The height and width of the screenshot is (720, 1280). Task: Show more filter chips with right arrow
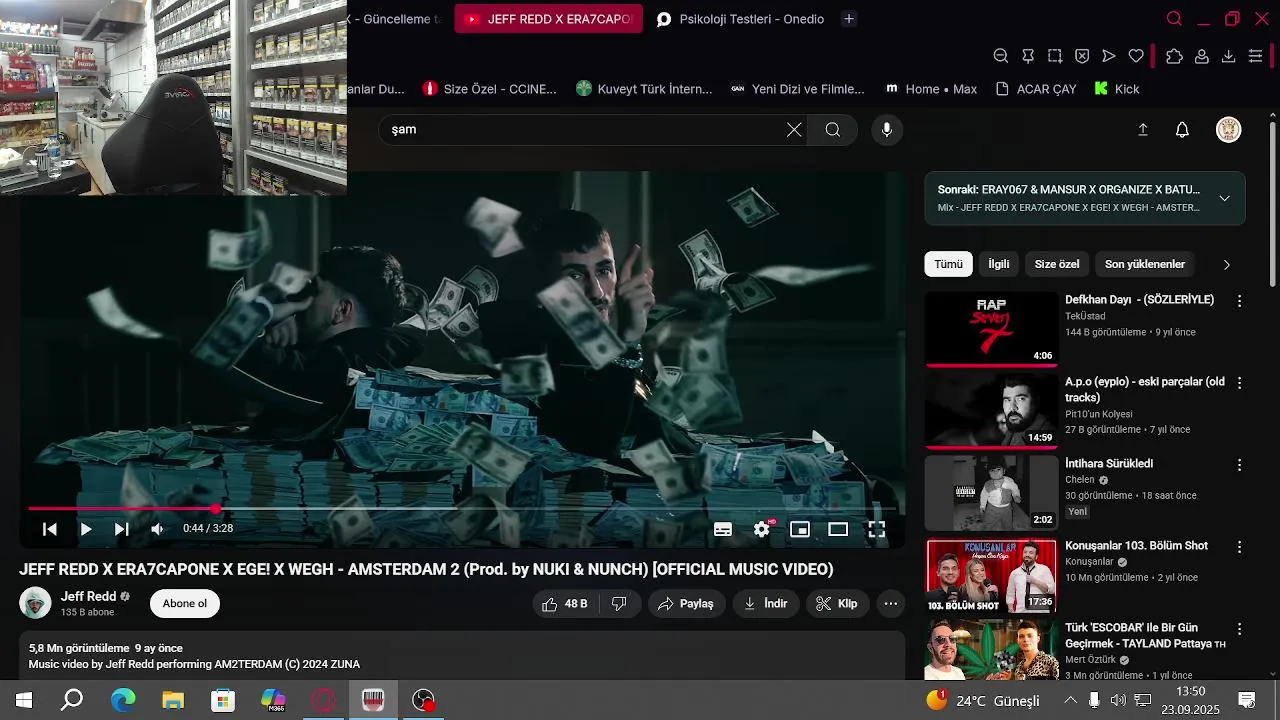[1227, 264]
